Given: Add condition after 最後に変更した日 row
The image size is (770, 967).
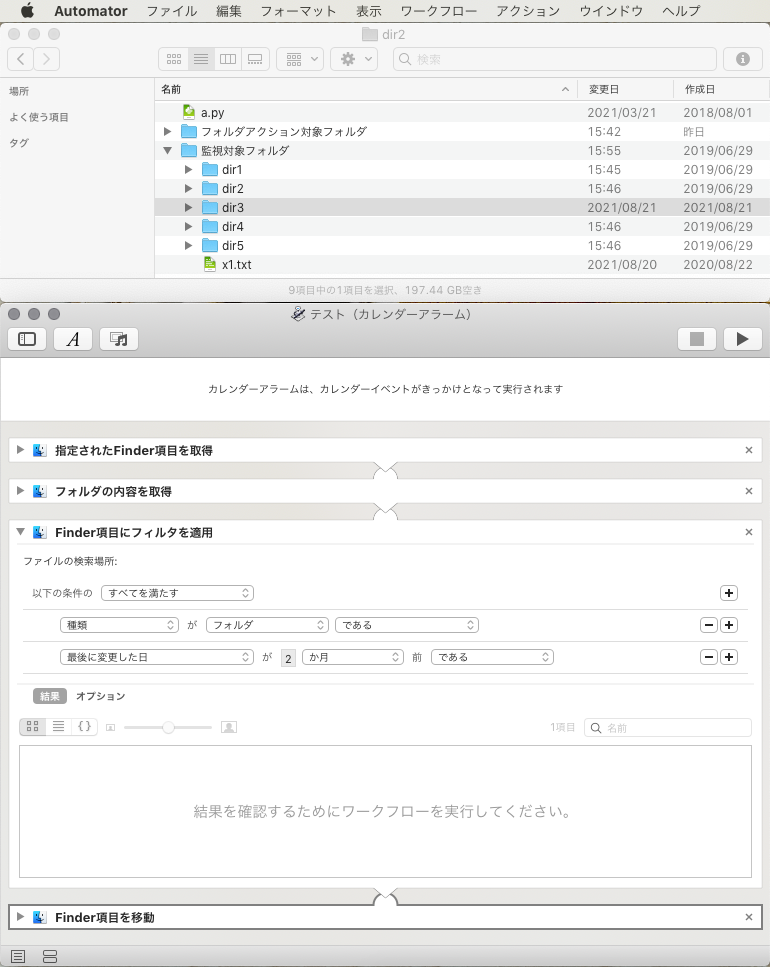Looking at the screenshot, I should pyautogui.click(x=729, y=657).
